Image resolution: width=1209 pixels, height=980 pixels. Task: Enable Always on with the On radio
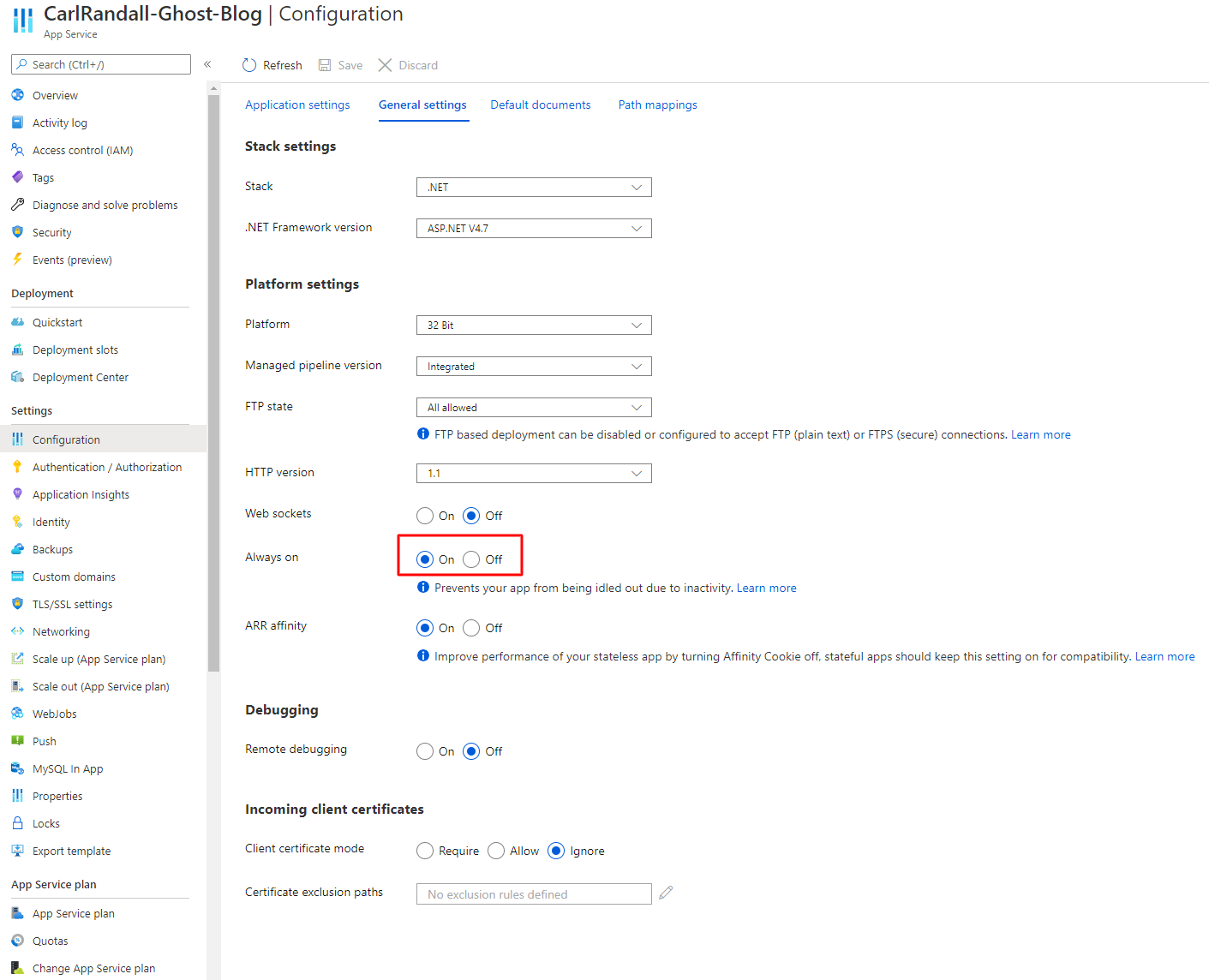(425, 559)
